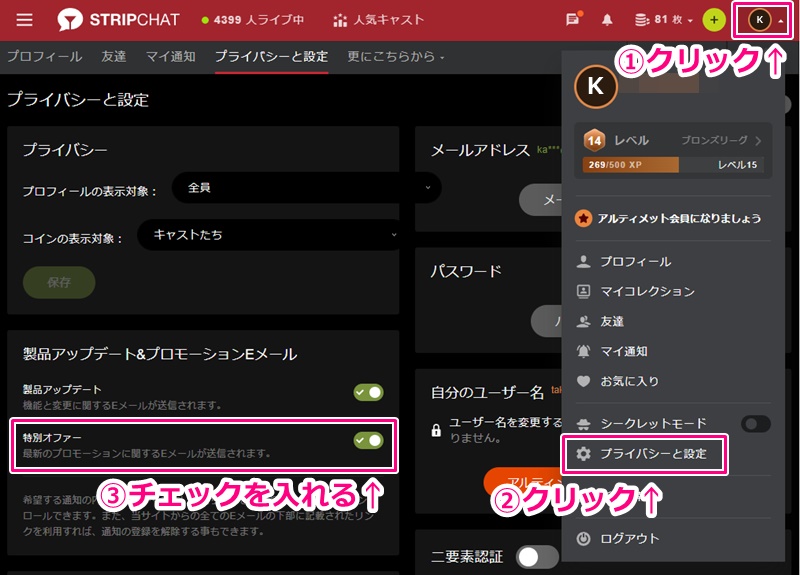The height and width of the screenshot is (575, 800).
Task: Open the messages chat icon
Action: (x=573, y=20)
